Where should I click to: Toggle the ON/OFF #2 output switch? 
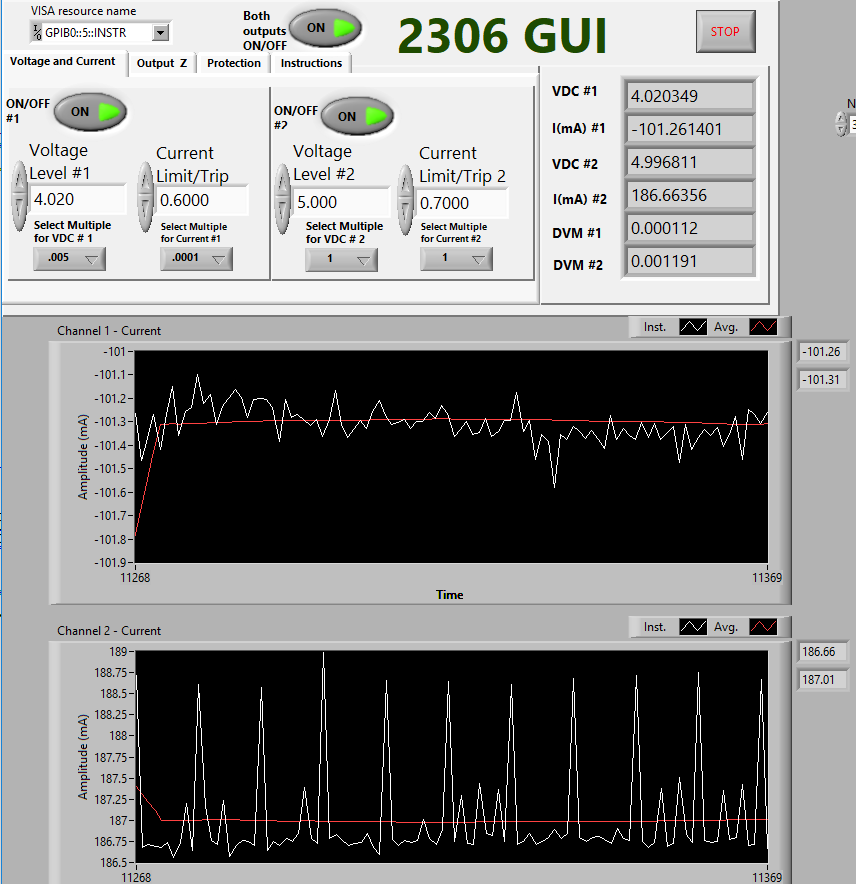coord(357,116)
